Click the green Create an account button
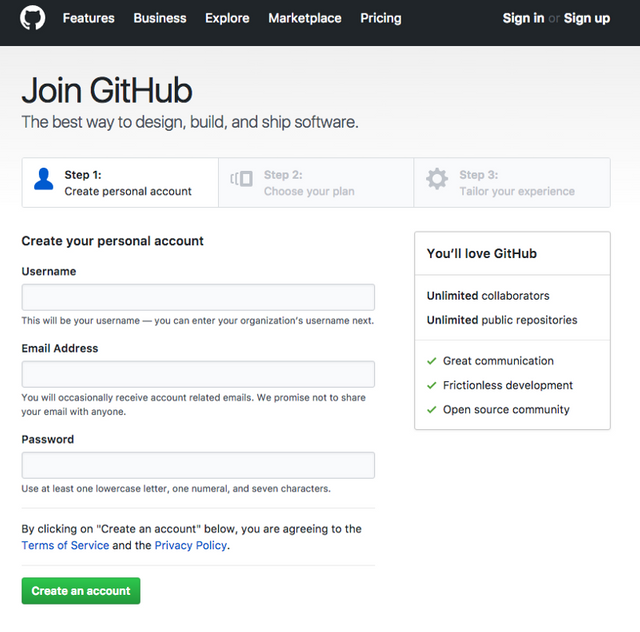The height and width of the screenshot is (632, 640). click(x=81, y=591)
